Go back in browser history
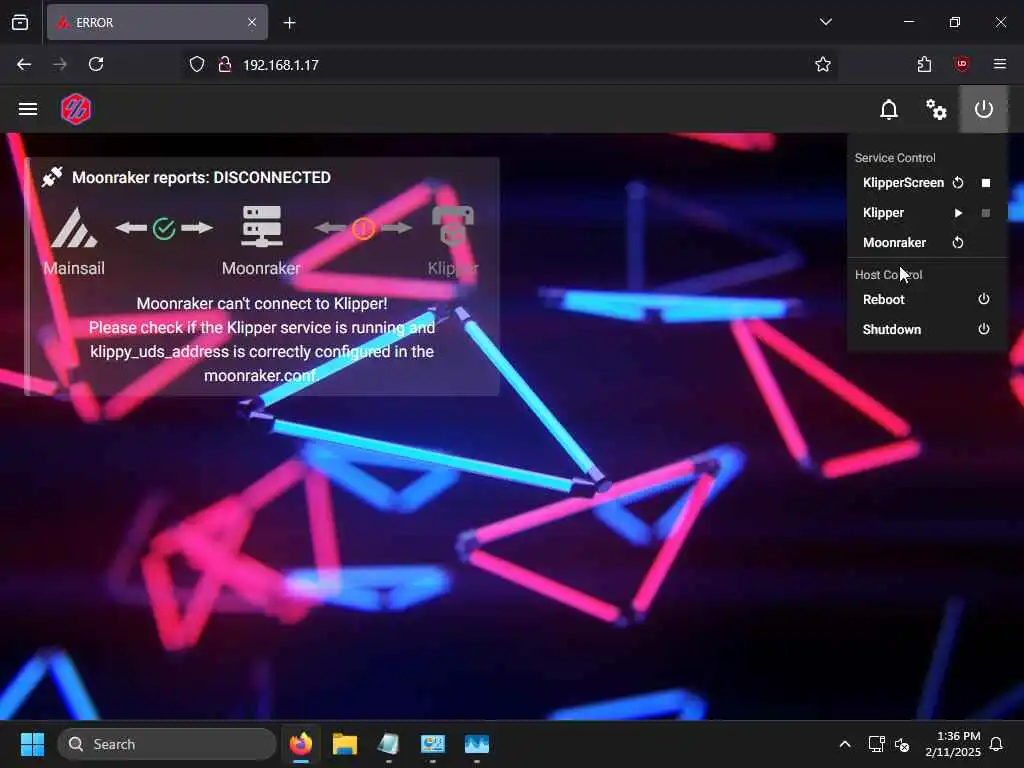 click(24, 65)
